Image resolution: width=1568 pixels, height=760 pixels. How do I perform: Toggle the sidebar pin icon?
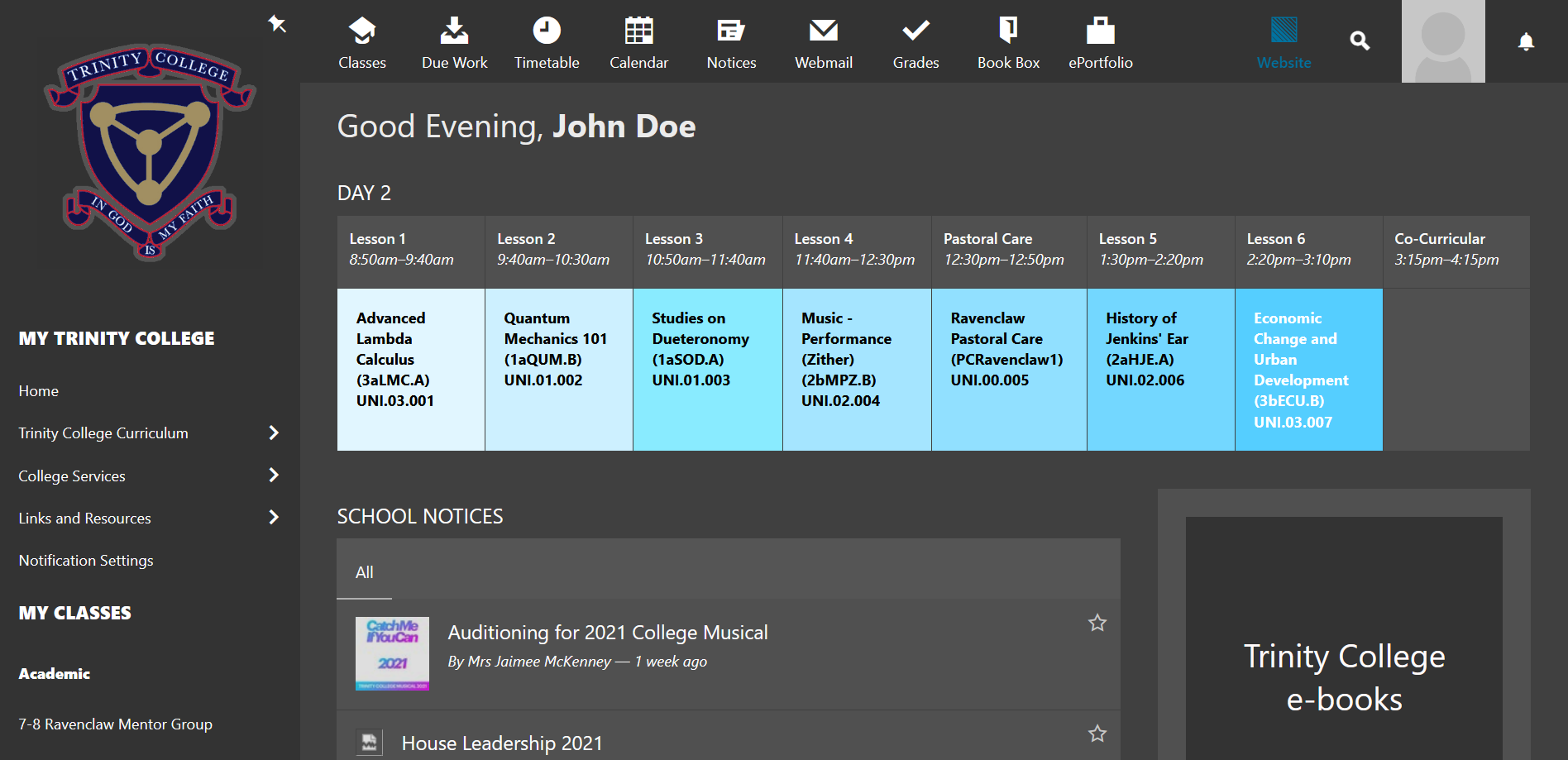tap(277, 24)
